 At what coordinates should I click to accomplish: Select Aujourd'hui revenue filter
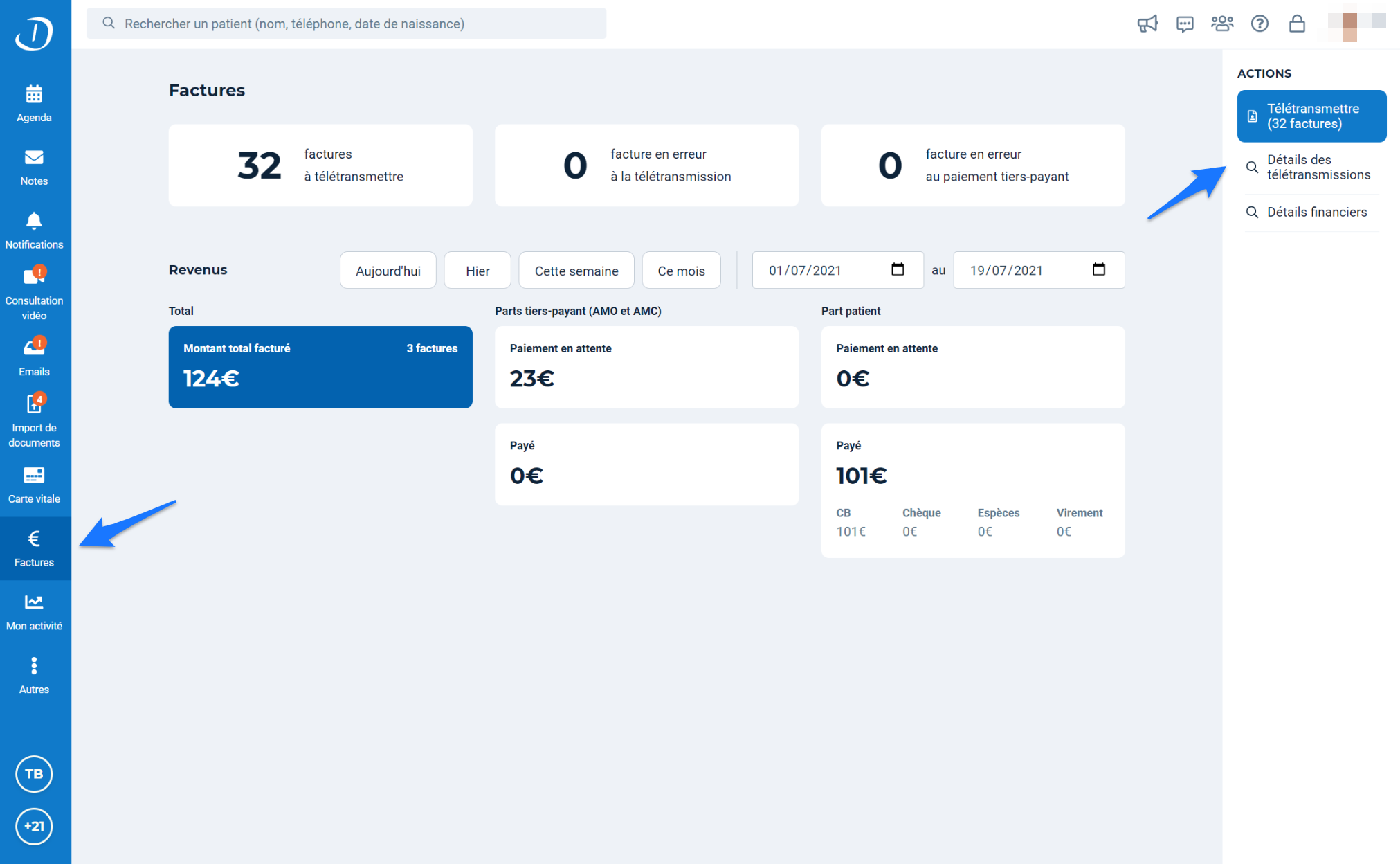click(x=387, y=270)
